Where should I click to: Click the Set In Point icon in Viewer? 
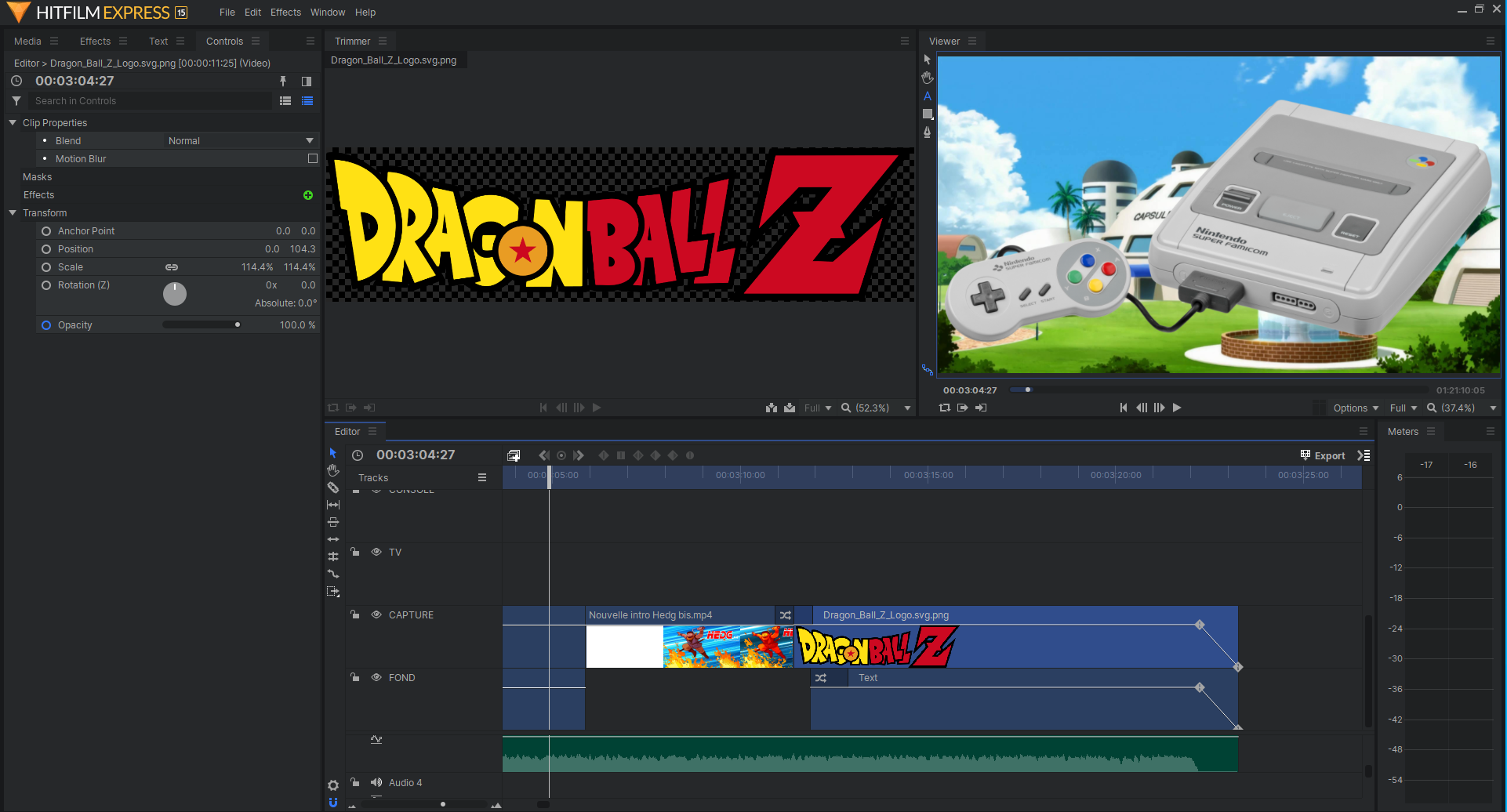tap(963, 408)
